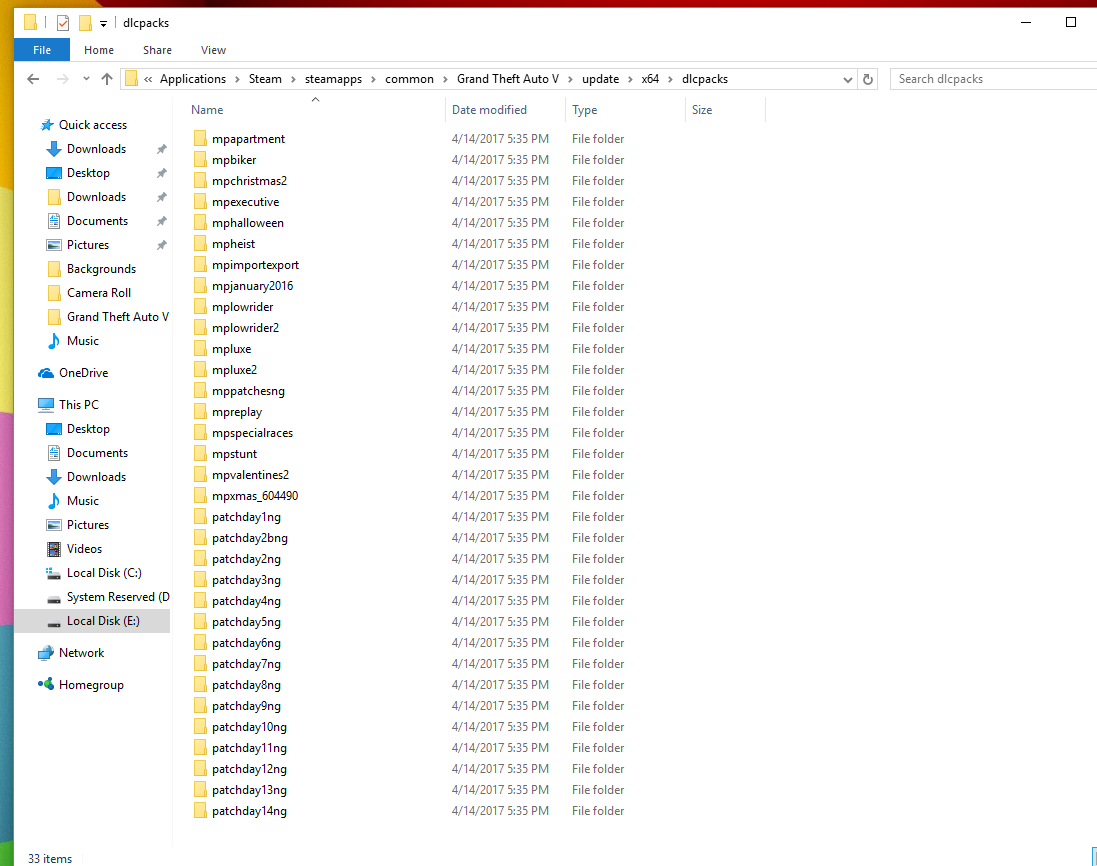Select the mpapartment folder
The image size is (1097, 866).
pos(248,139)
